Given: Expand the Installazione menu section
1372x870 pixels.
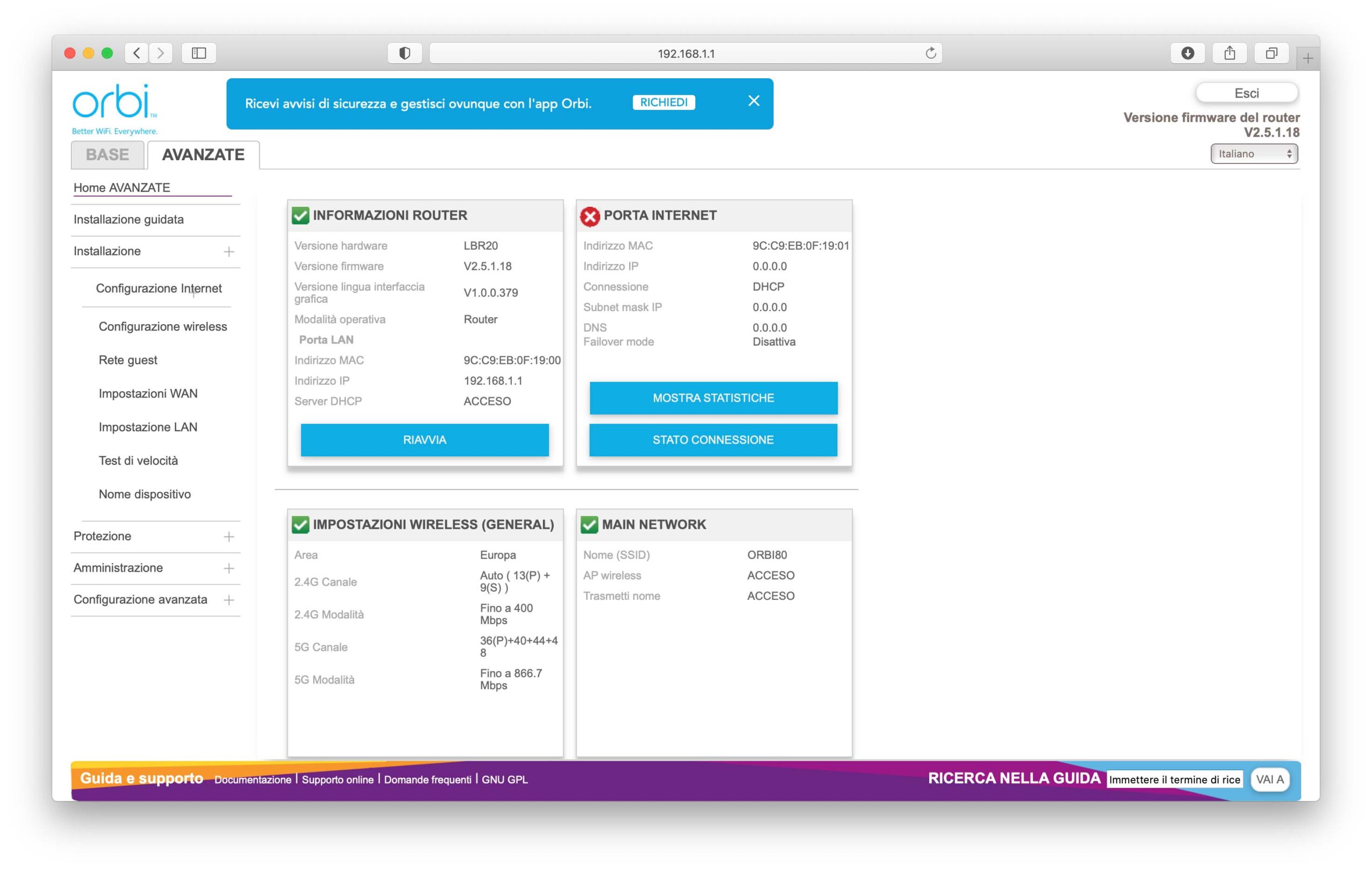Looking at the screenshot, I should 228,252.
